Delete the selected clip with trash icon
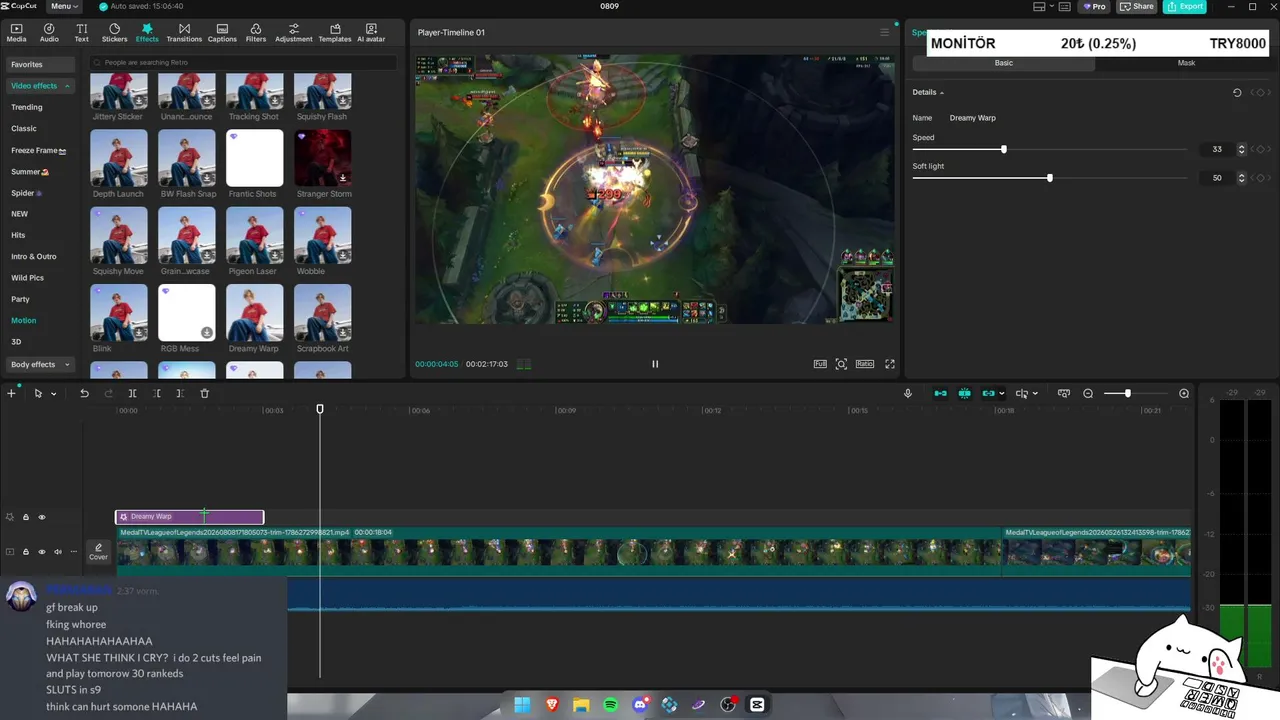 tap(204, 393)
